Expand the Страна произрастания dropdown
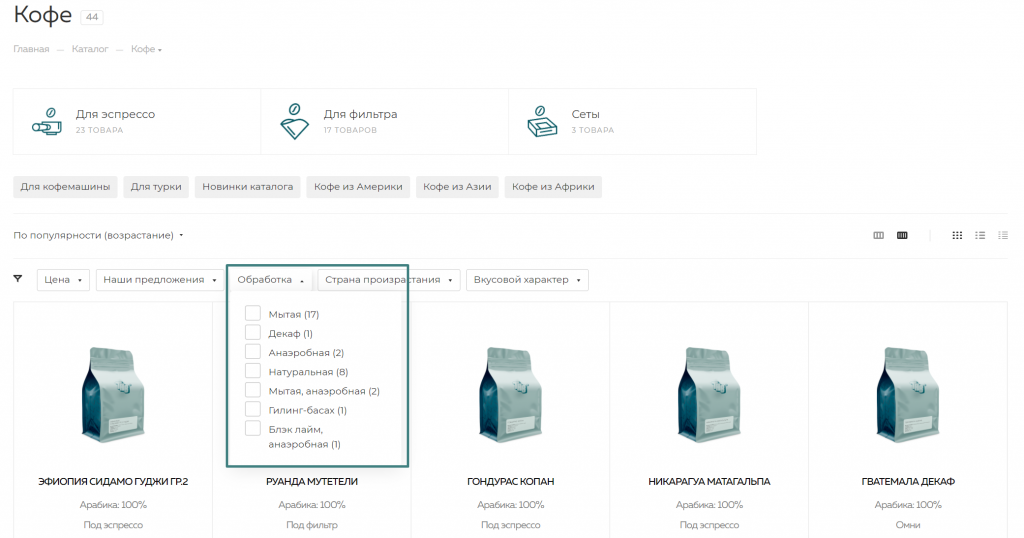 point(390,280)
